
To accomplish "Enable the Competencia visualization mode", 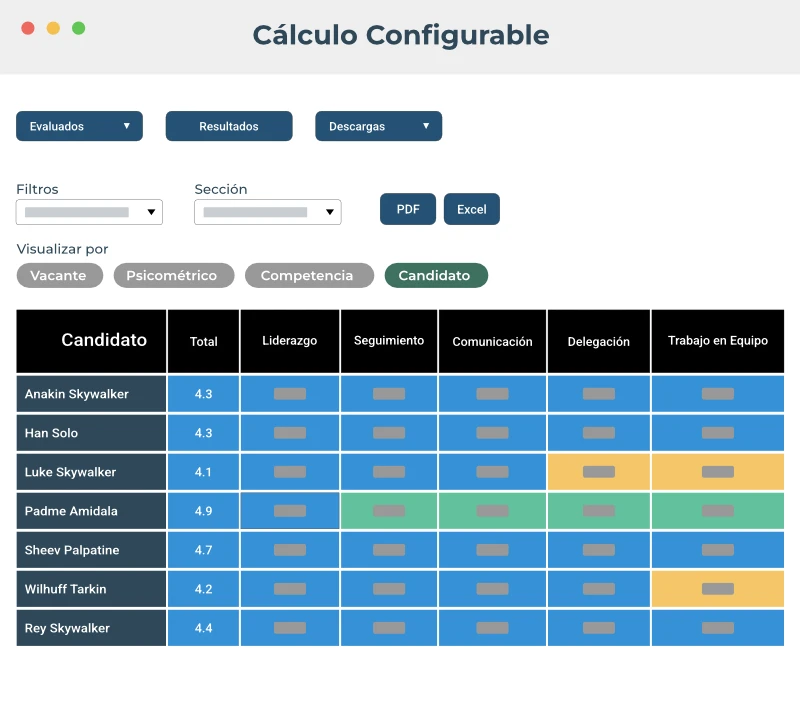I will click(309, 275).
